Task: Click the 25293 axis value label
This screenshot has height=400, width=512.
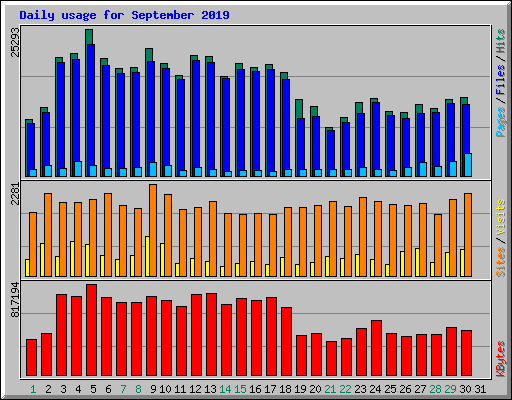Action: point(15,42)
